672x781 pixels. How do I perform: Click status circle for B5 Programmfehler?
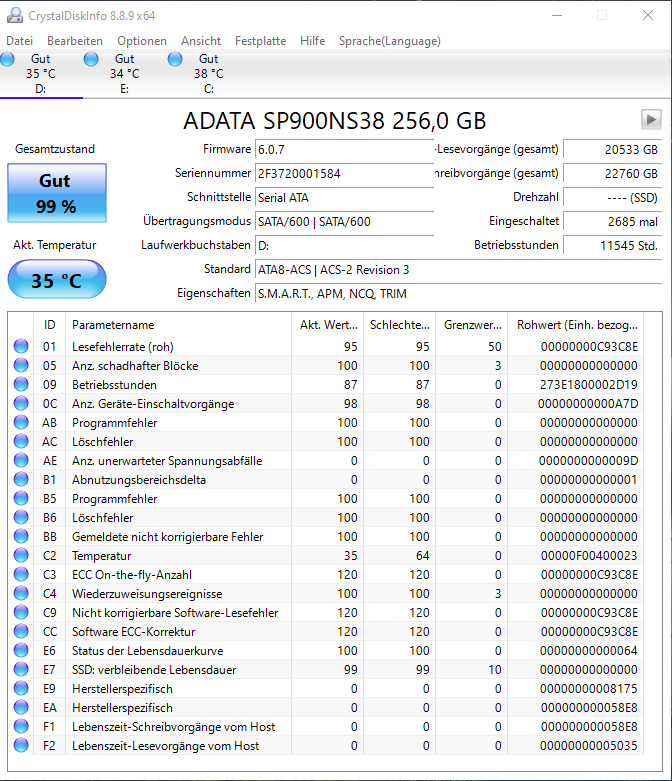(x=21, y=498)
